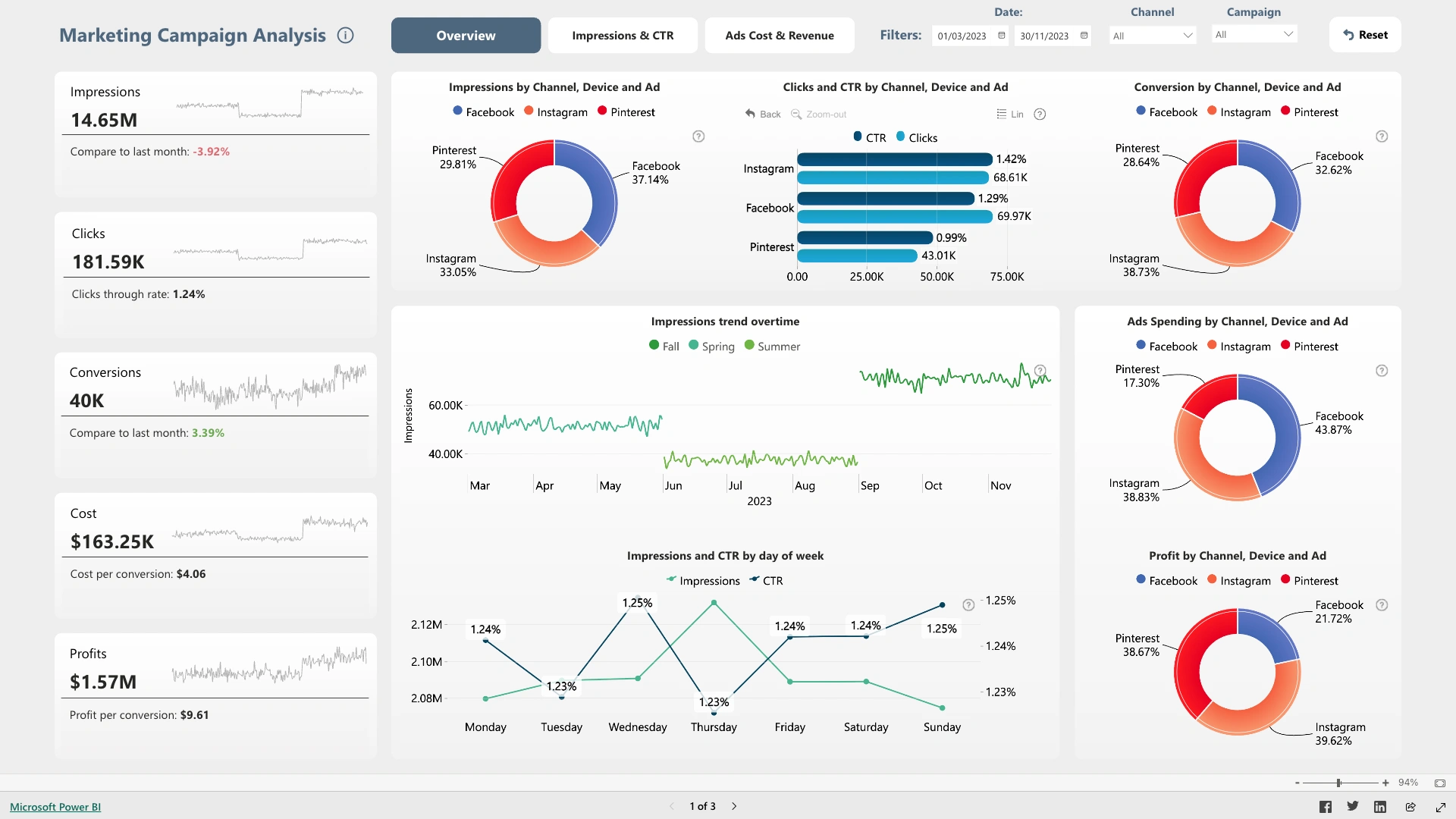Click Thursday's 1.23% CTR data label
This screenshot has height=819, width=1456.
pos(714,702)
